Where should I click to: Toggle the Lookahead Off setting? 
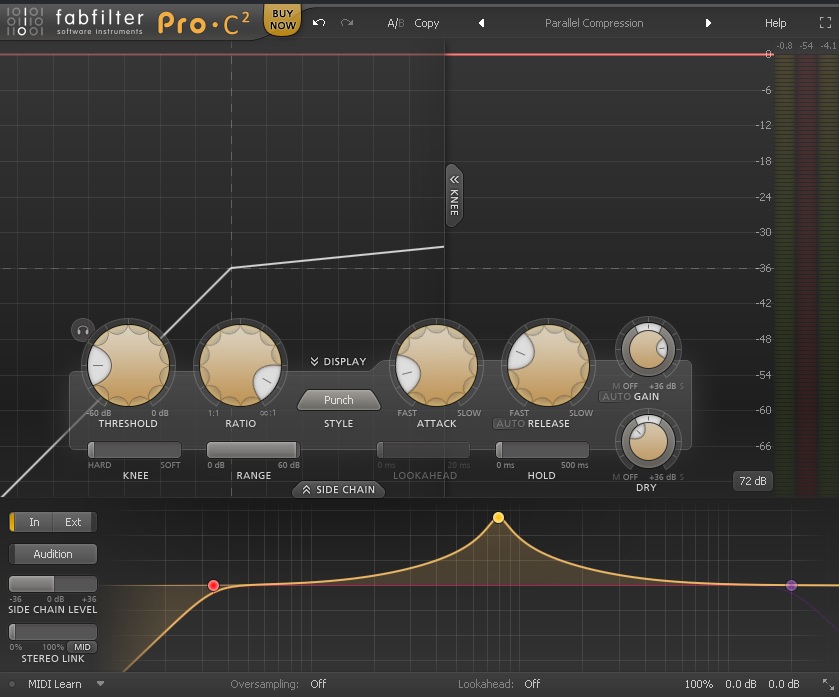pos(532,684)
